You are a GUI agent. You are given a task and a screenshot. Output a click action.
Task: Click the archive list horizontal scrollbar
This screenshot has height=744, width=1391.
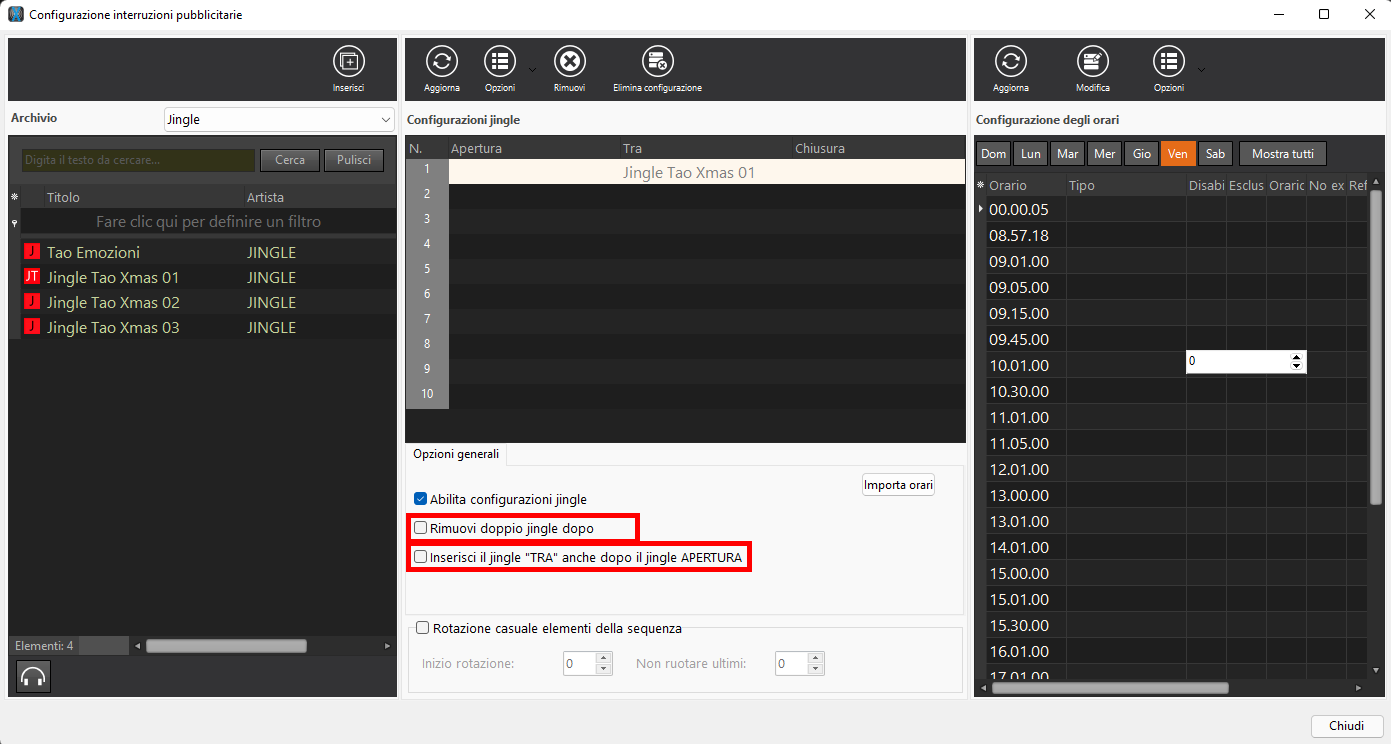coord(226,646)
